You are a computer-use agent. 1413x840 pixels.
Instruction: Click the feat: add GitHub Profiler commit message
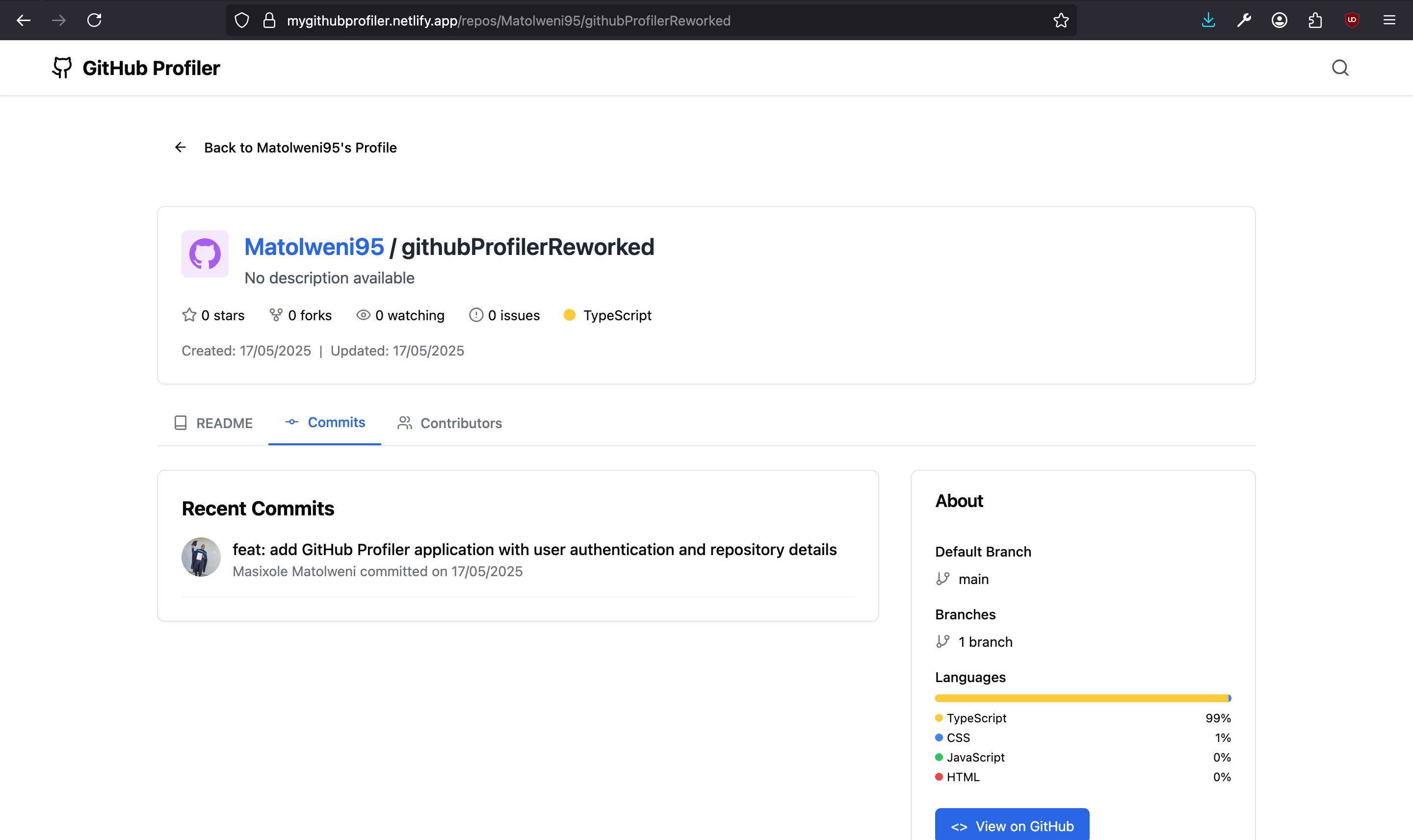coord(535,550)
